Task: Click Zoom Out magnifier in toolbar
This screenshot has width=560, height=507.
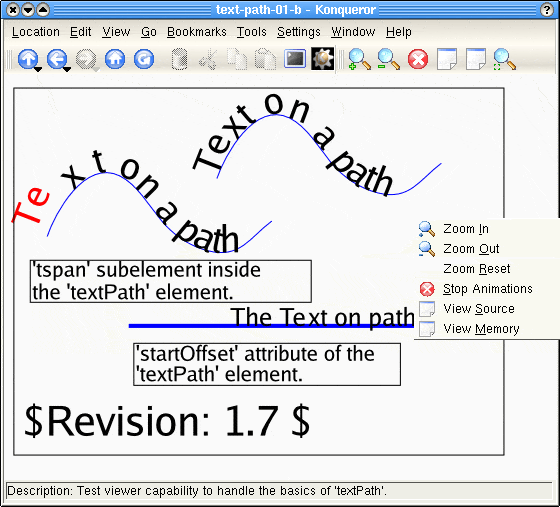Action: point(389,59)
